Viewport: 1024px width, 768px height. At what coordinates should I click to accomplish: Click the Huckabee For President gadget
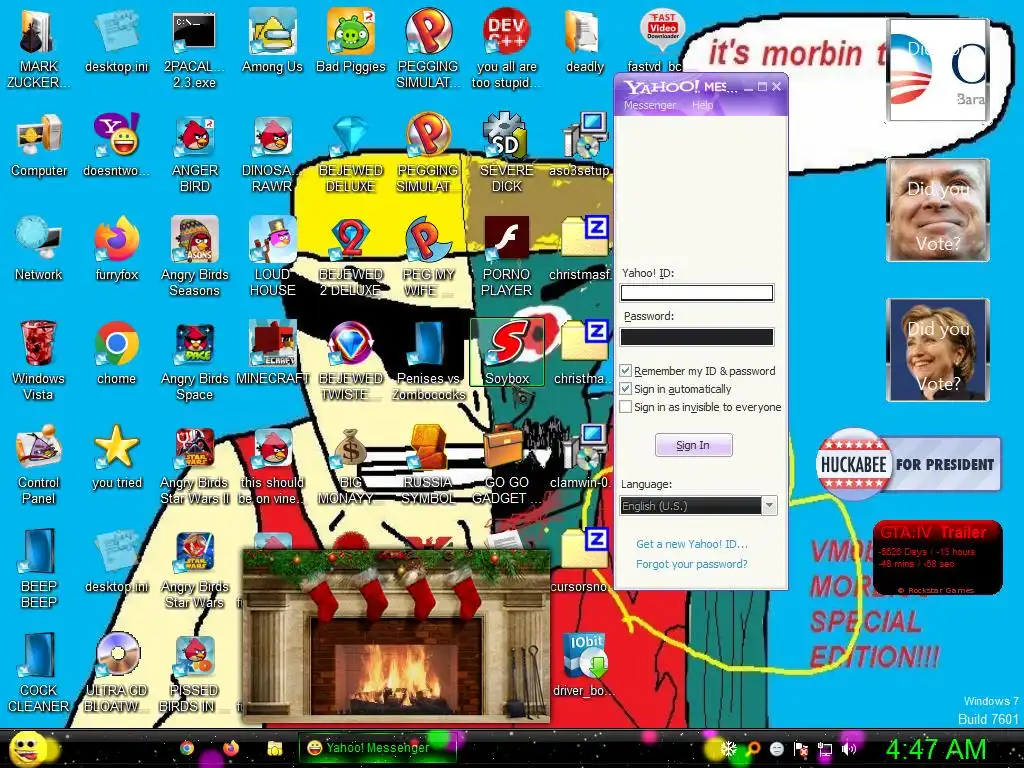click(x=908, y=464)
